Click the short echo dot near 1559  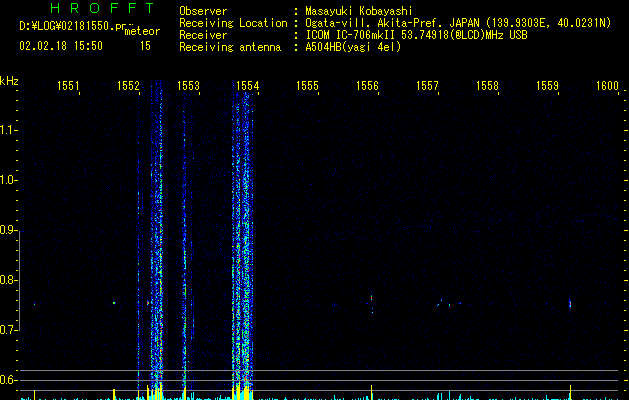tap(570, 303)
